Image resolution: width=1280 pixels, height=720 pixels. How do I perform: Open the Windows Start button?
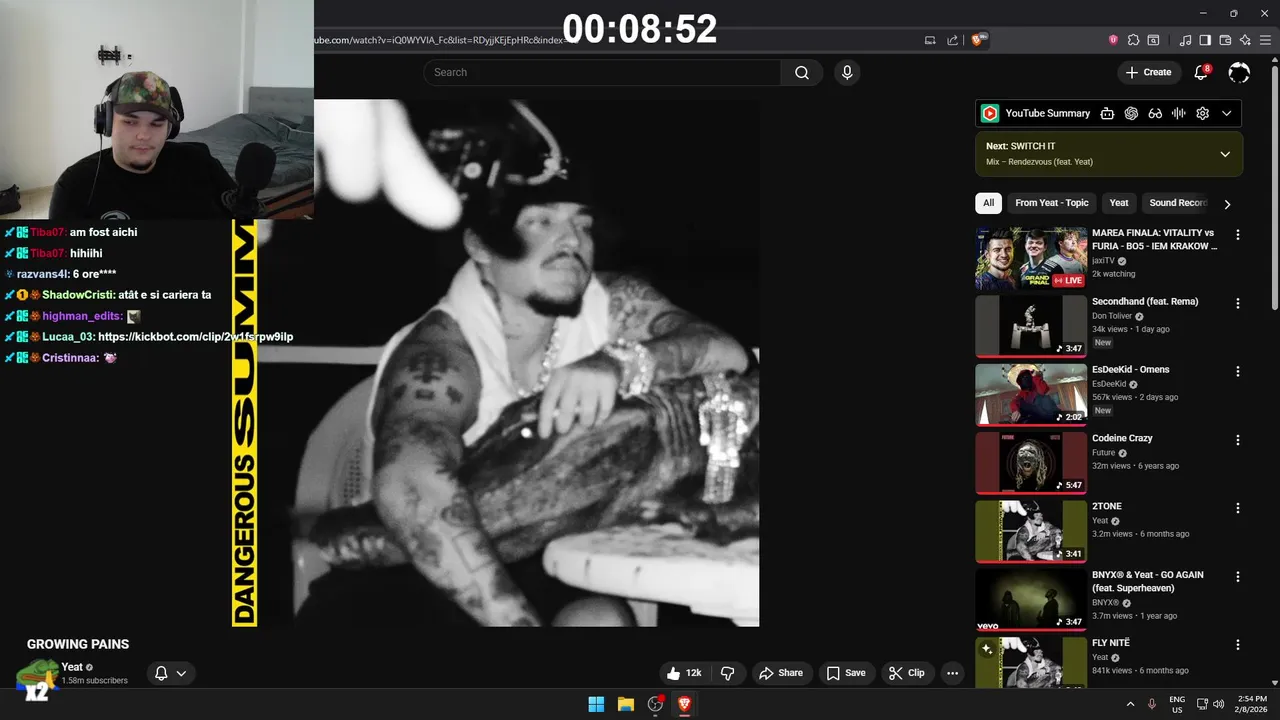tap(596, 704)
